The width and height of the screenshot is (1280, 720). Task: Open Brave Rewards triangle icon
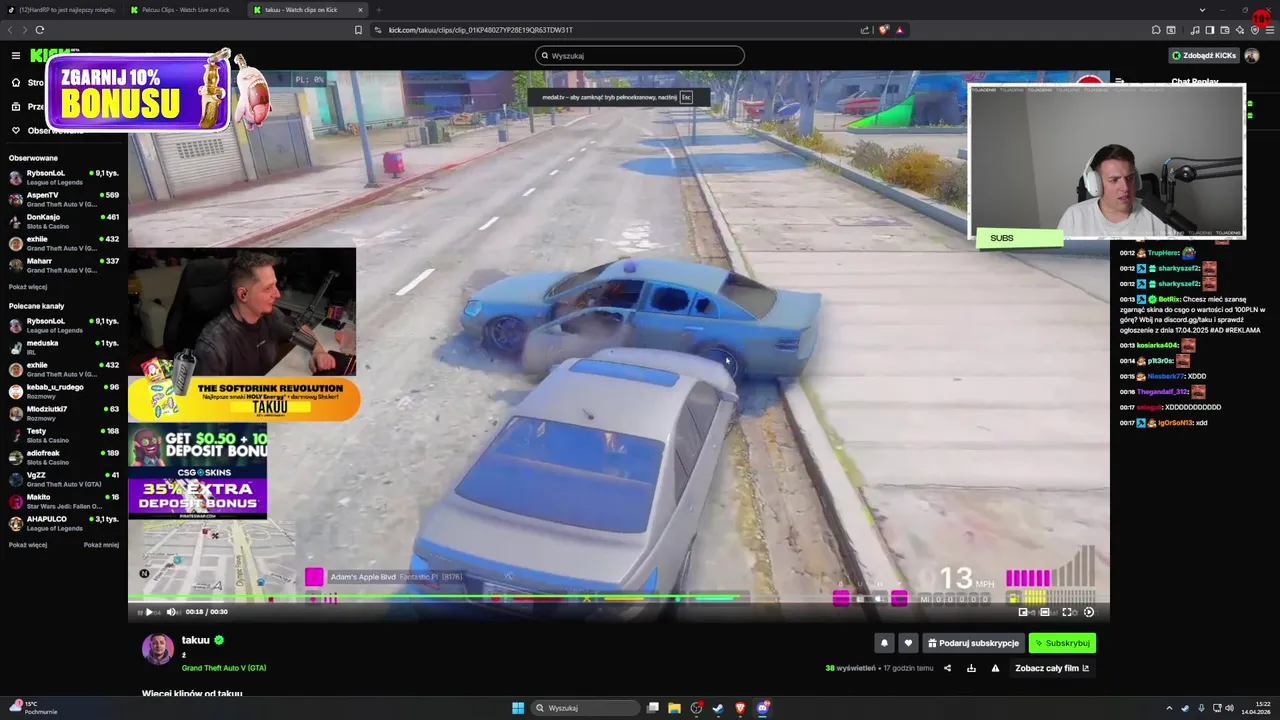(900, 30)
